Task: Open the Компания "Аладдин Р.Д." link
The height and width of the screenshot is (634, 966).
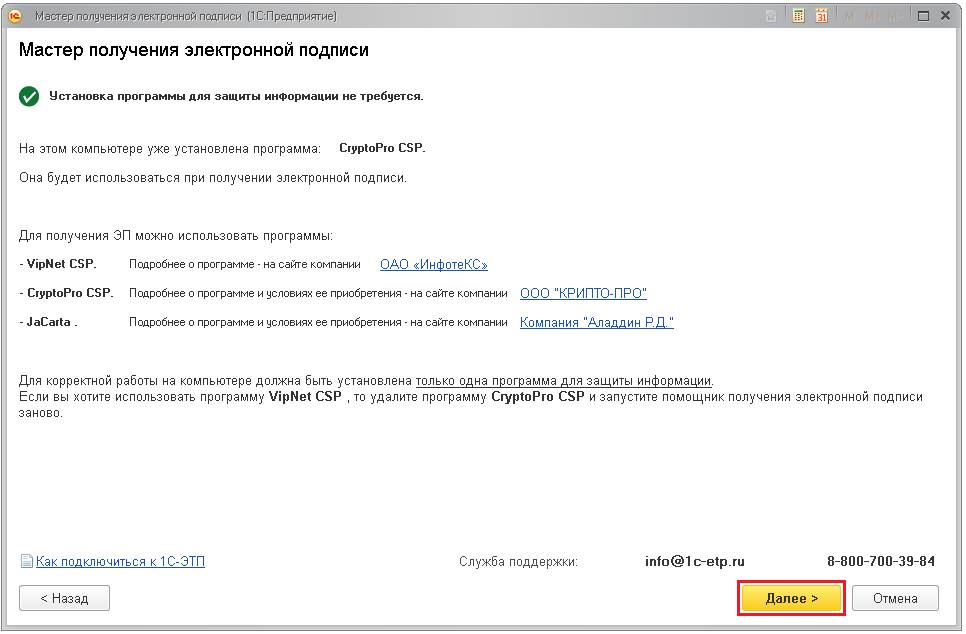Action: 597,322
